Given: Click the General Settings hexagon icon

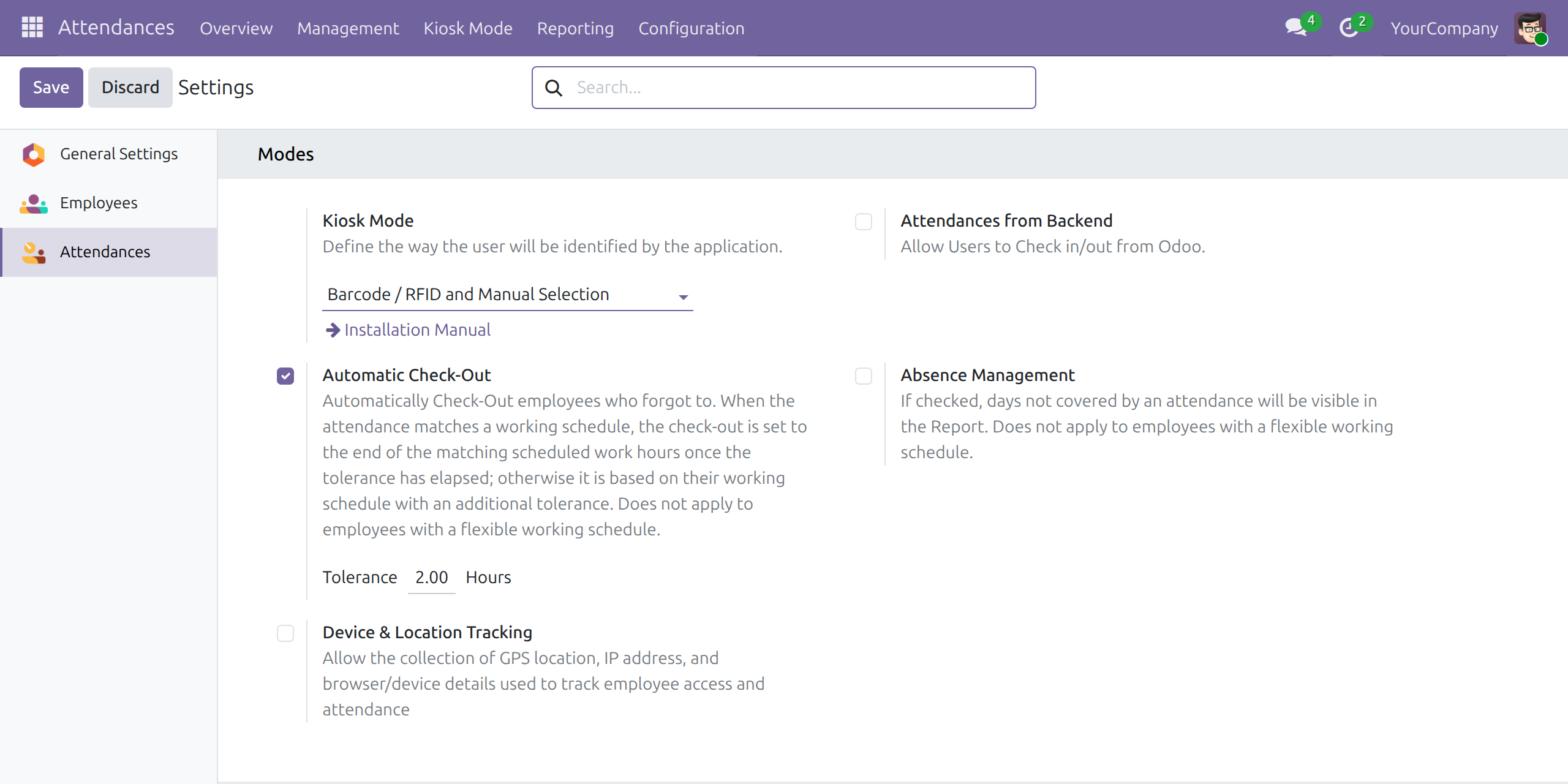Looking at the screenshot, I should [x=34, y=154].
